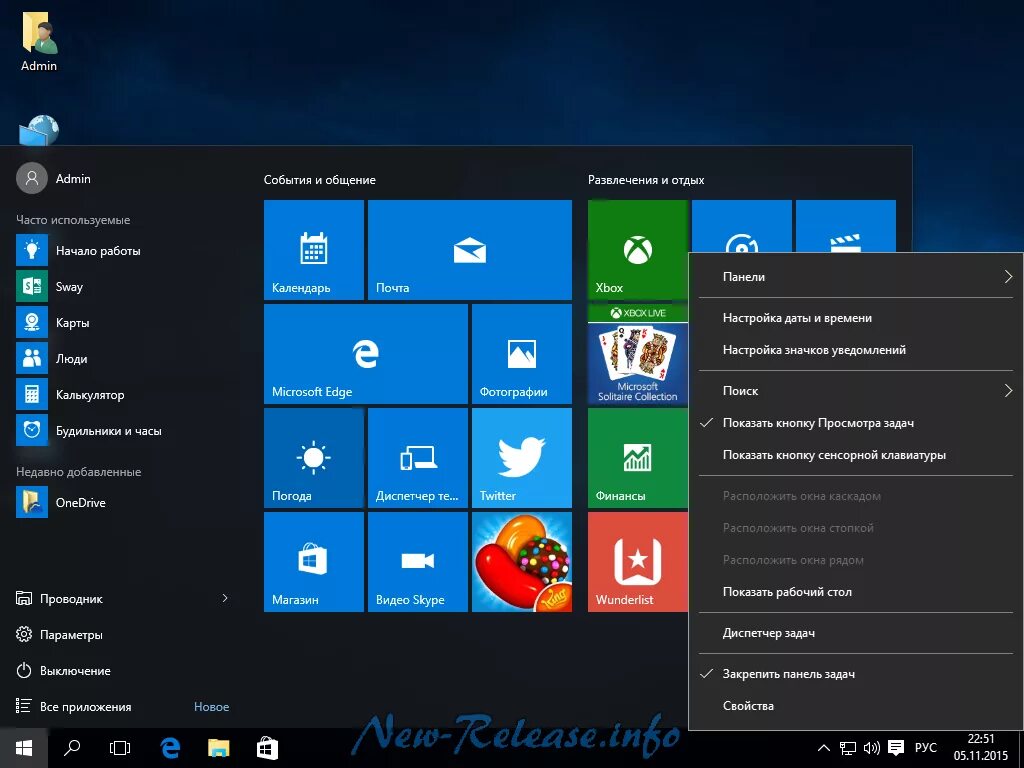Open Диспетчер задач from context menu
This screenshot has height=768, width=1024.
(x=856, y=633)
